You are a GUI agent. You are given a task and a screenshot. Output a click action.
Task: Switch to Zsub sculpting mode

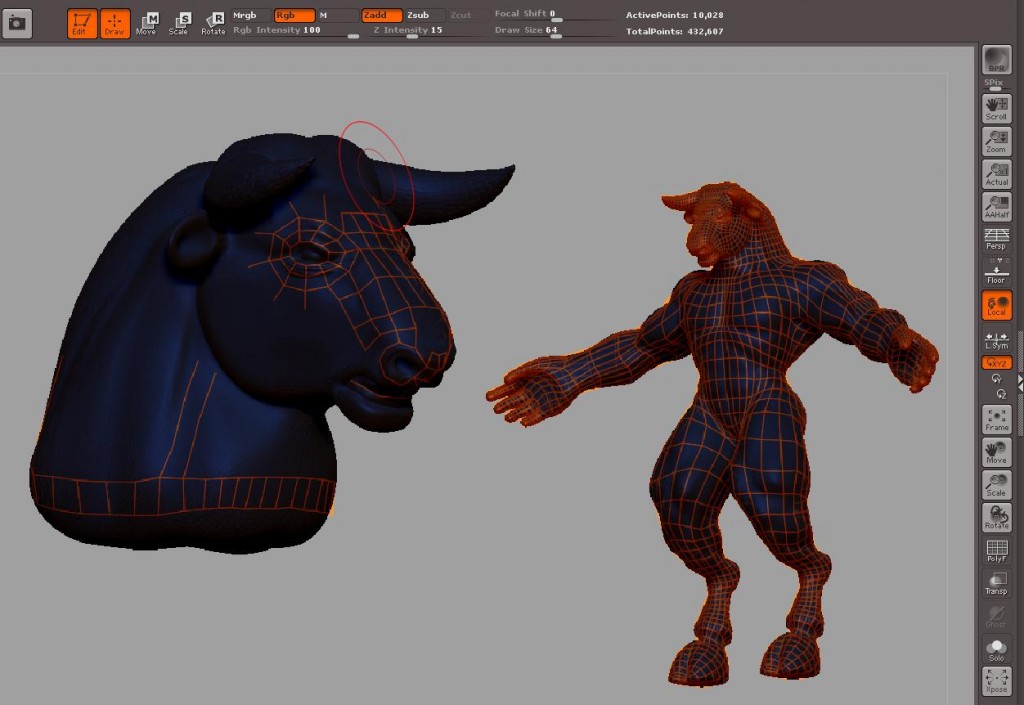(418, 15)
